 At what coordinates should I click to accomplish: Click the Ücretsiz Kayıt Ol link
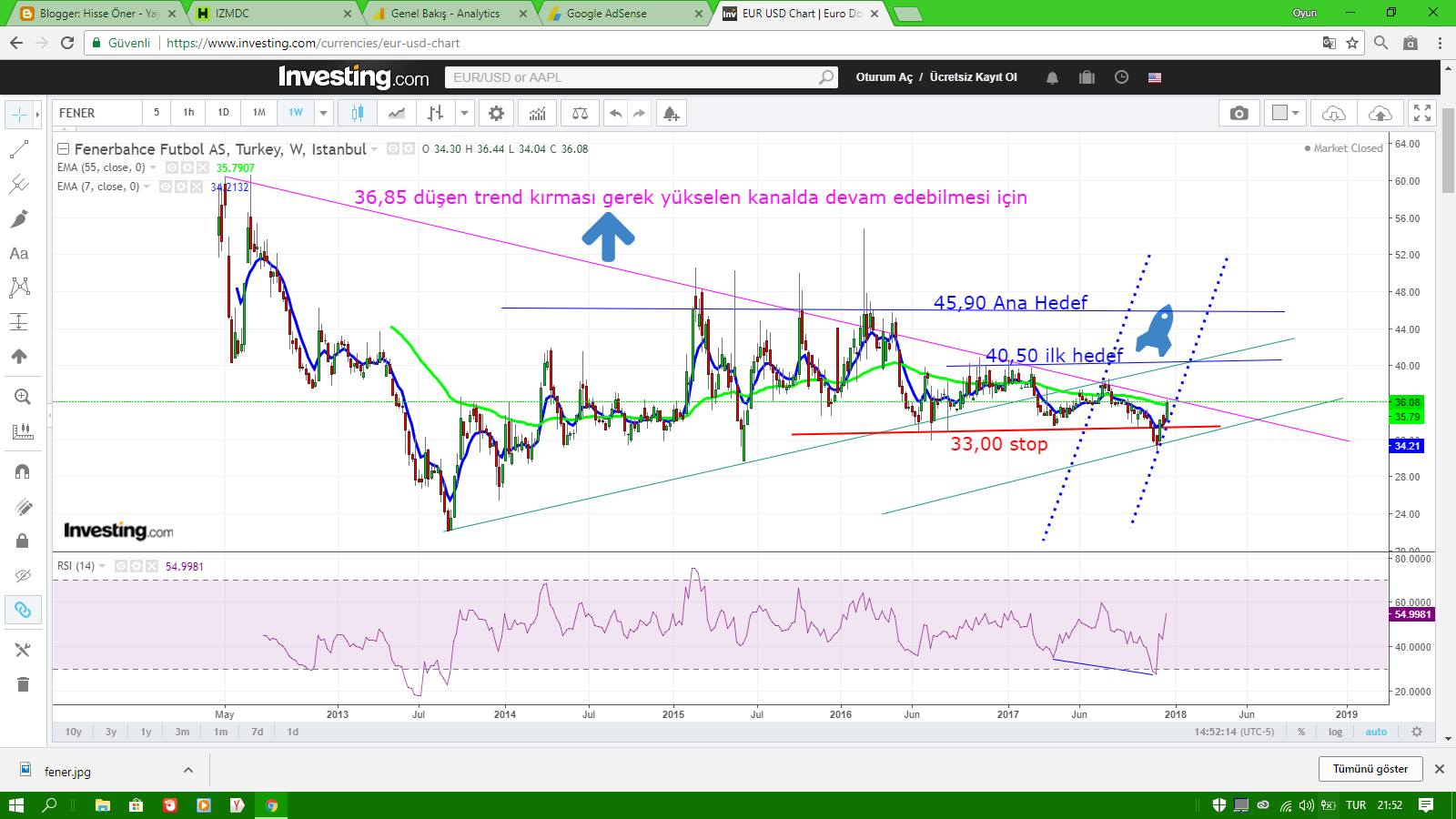click(974, 77)
